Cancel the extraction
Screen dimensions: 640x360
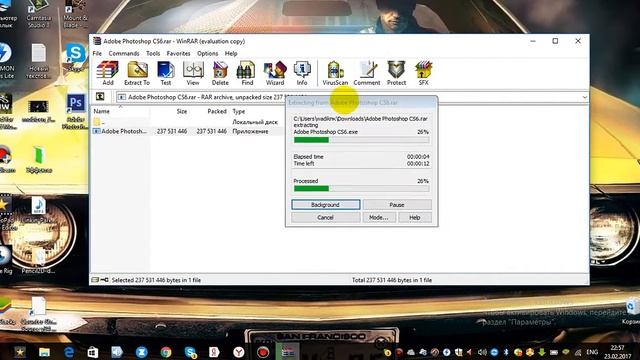click(326, 218)
